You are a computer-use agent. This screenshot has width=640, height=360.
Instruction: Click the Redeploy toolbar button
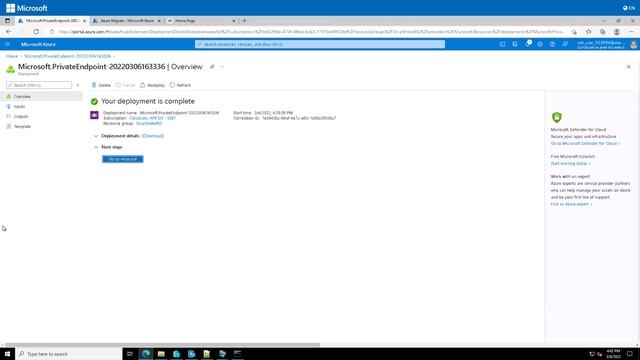[x=152, y=85]
